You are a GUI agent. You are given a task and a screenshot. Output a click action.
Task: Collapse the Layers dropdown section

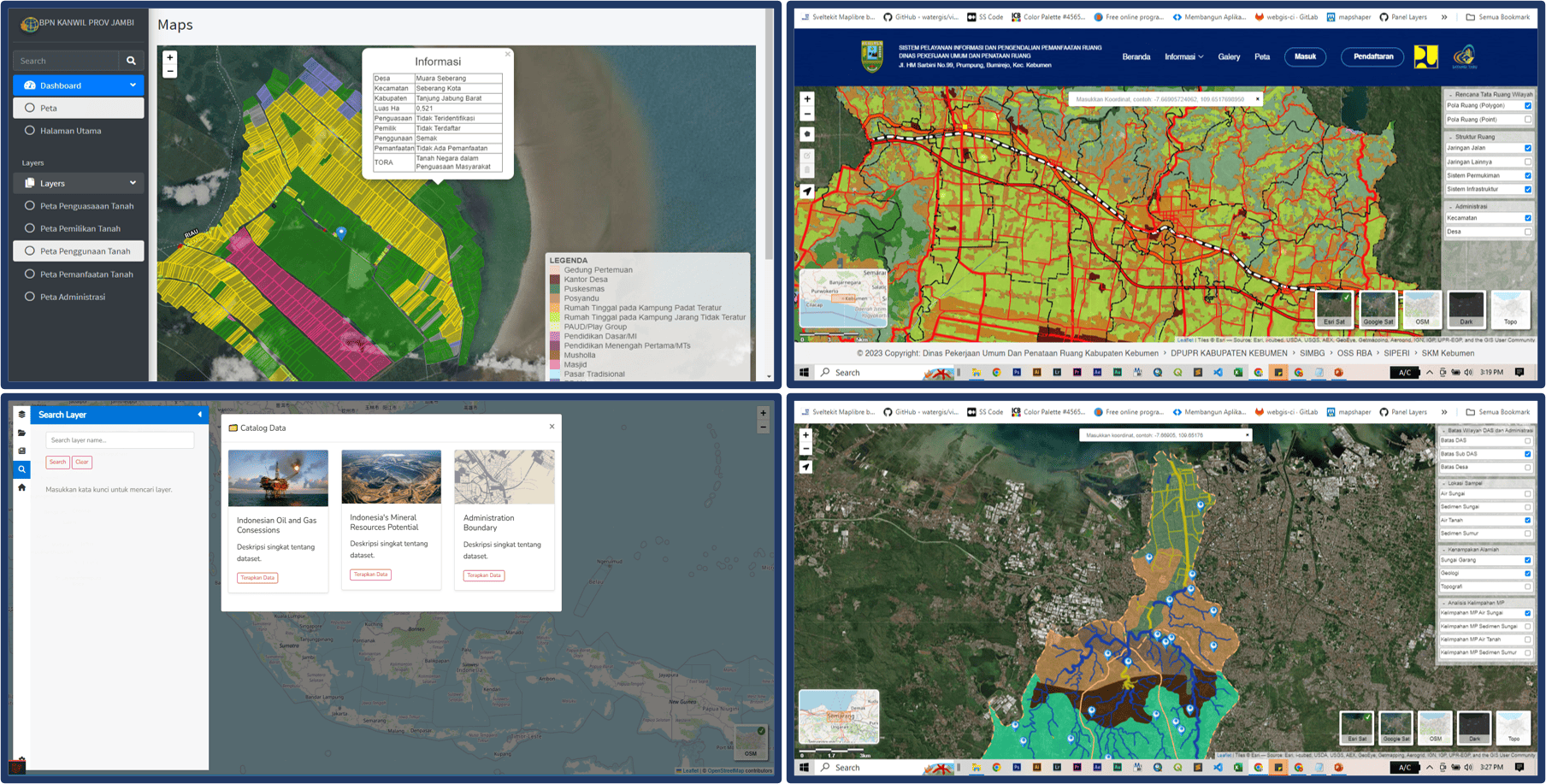pos(133,183)
